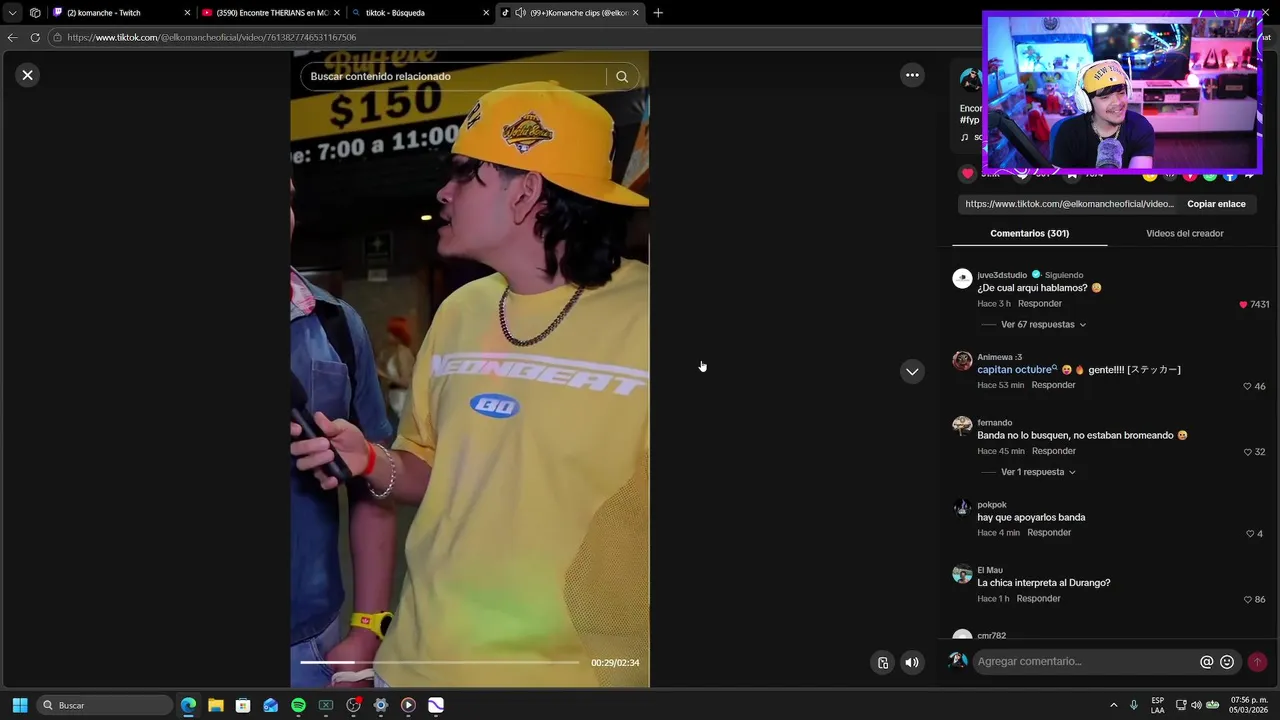Share via WhatsApp icon
Viewport: 1280px width, 720px height.
point(1210,175)
